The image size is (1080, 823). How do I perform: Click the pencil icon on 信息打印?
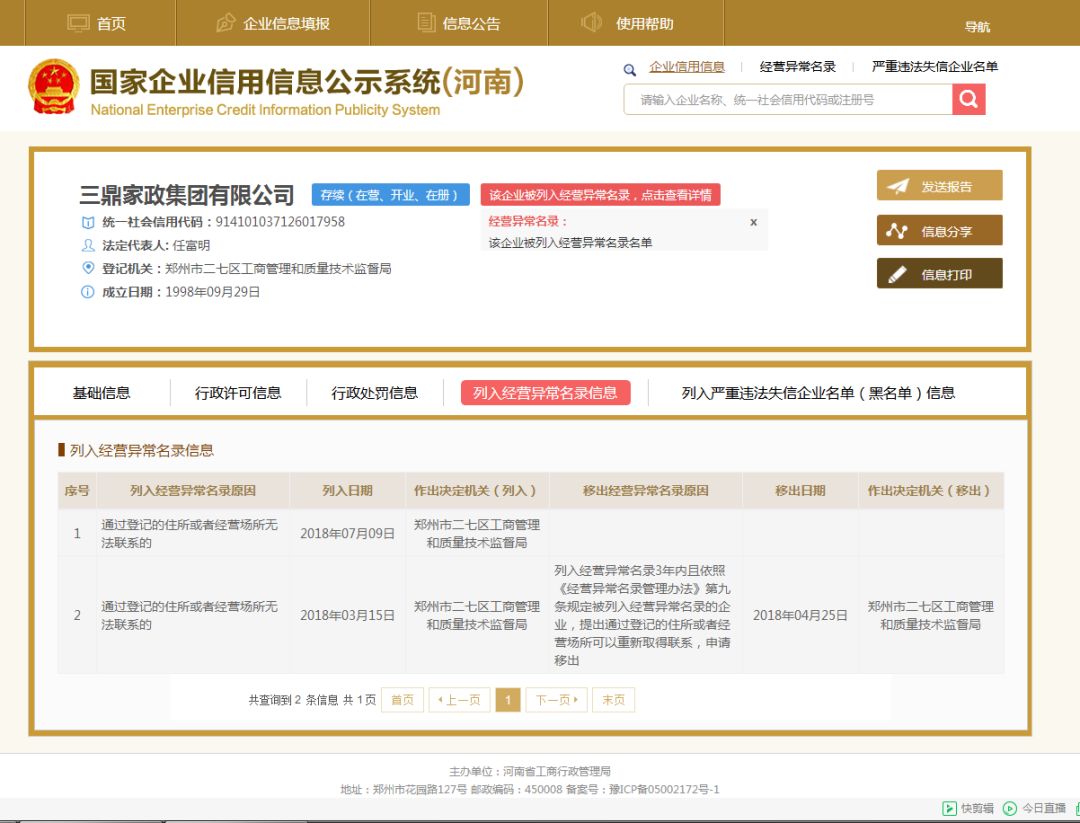click(x=897, y=274)
